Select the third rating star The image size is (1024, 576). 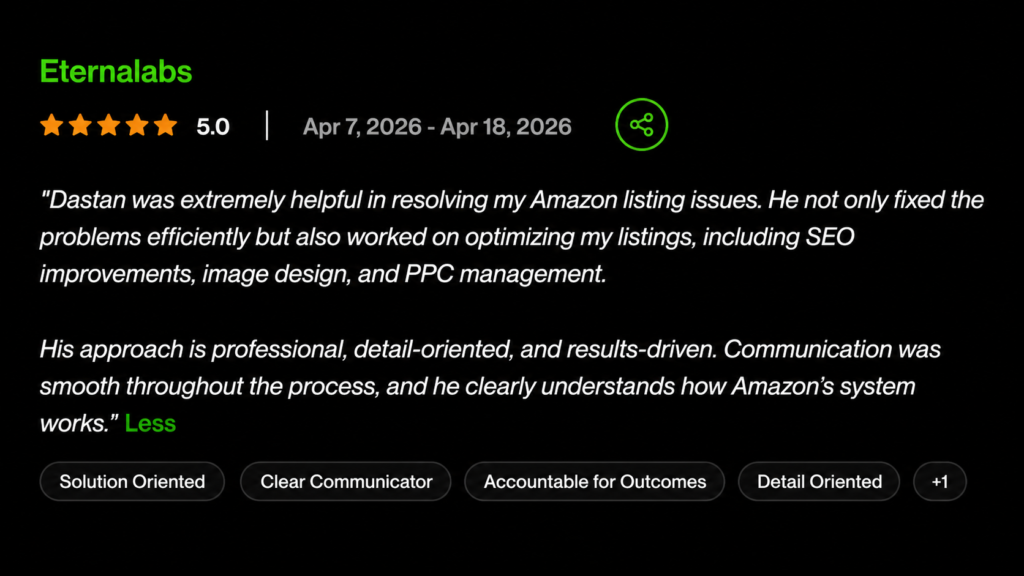pos(108,126)
